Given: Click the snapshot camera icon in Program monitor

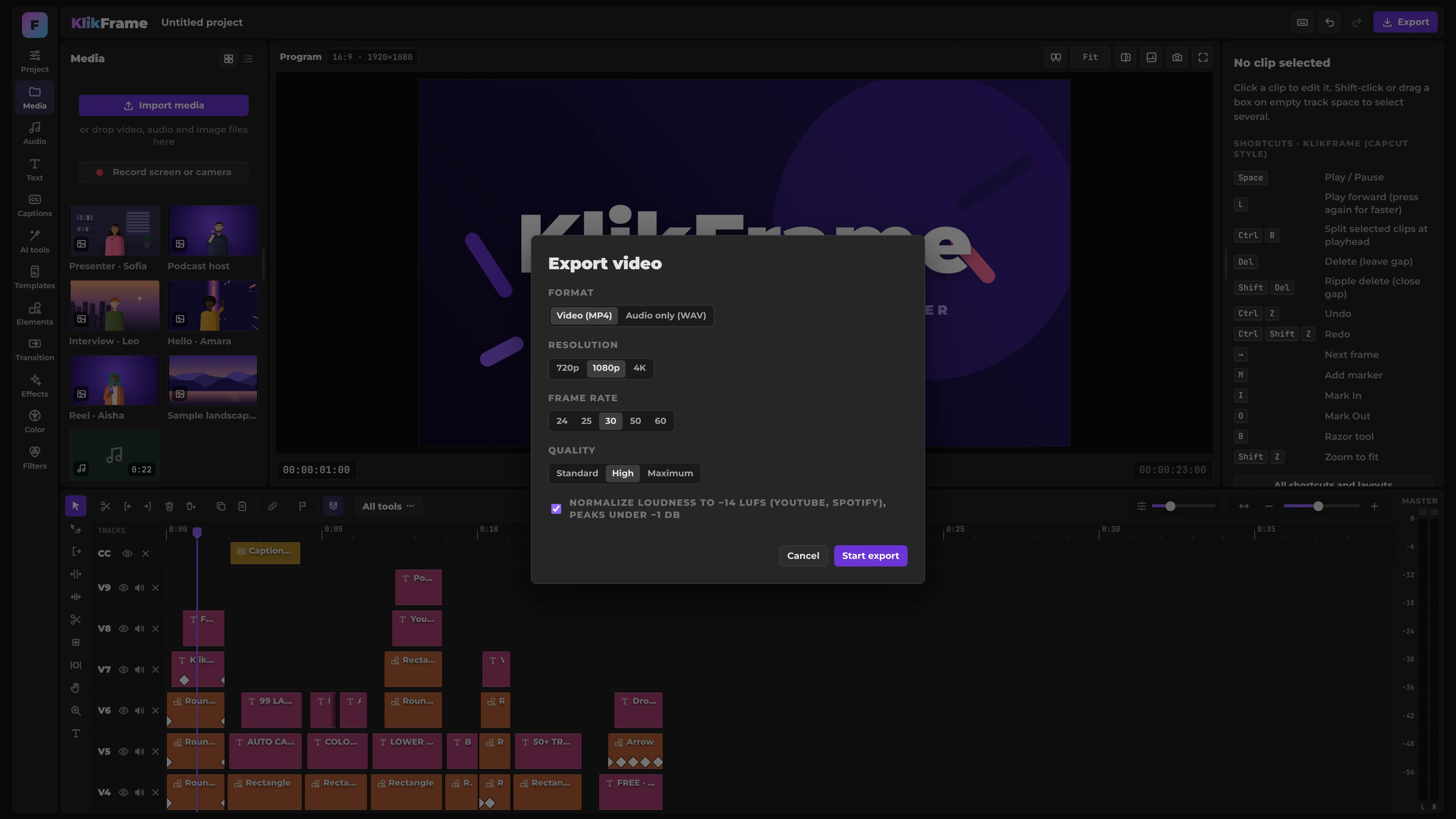Looking at the screenshot, I should click(1177, 57).
